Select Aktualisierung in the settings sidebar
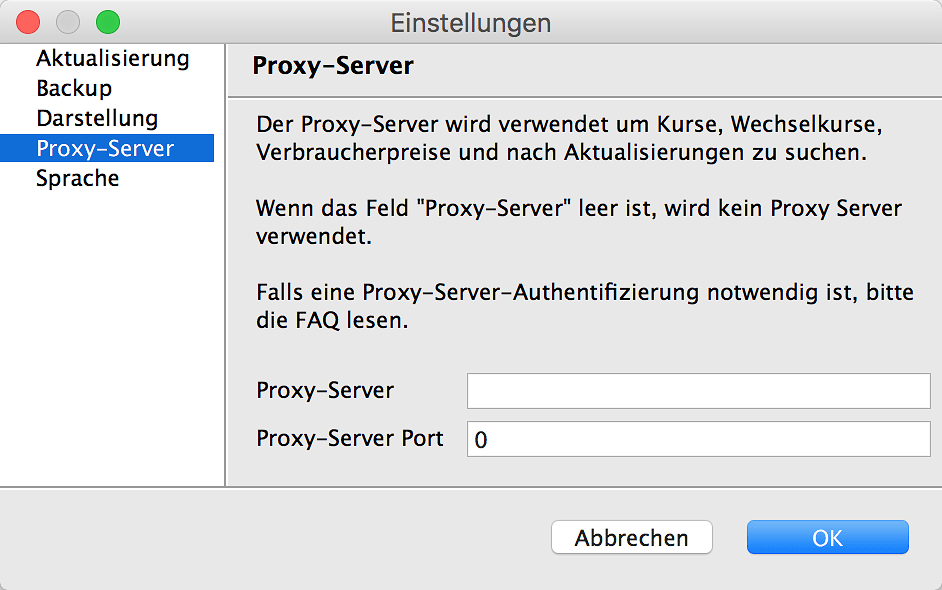The width and height of the screenshot is (942, 590). (113, 59)
